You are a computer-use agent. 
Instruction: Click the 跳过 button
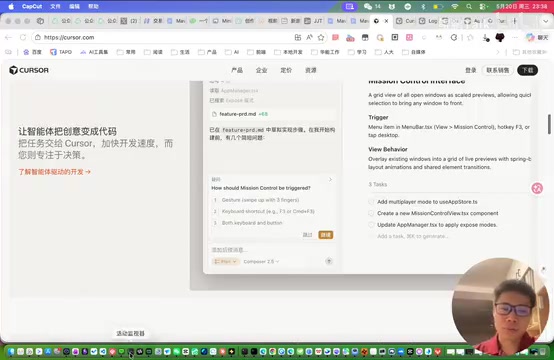tap(307, 235)
